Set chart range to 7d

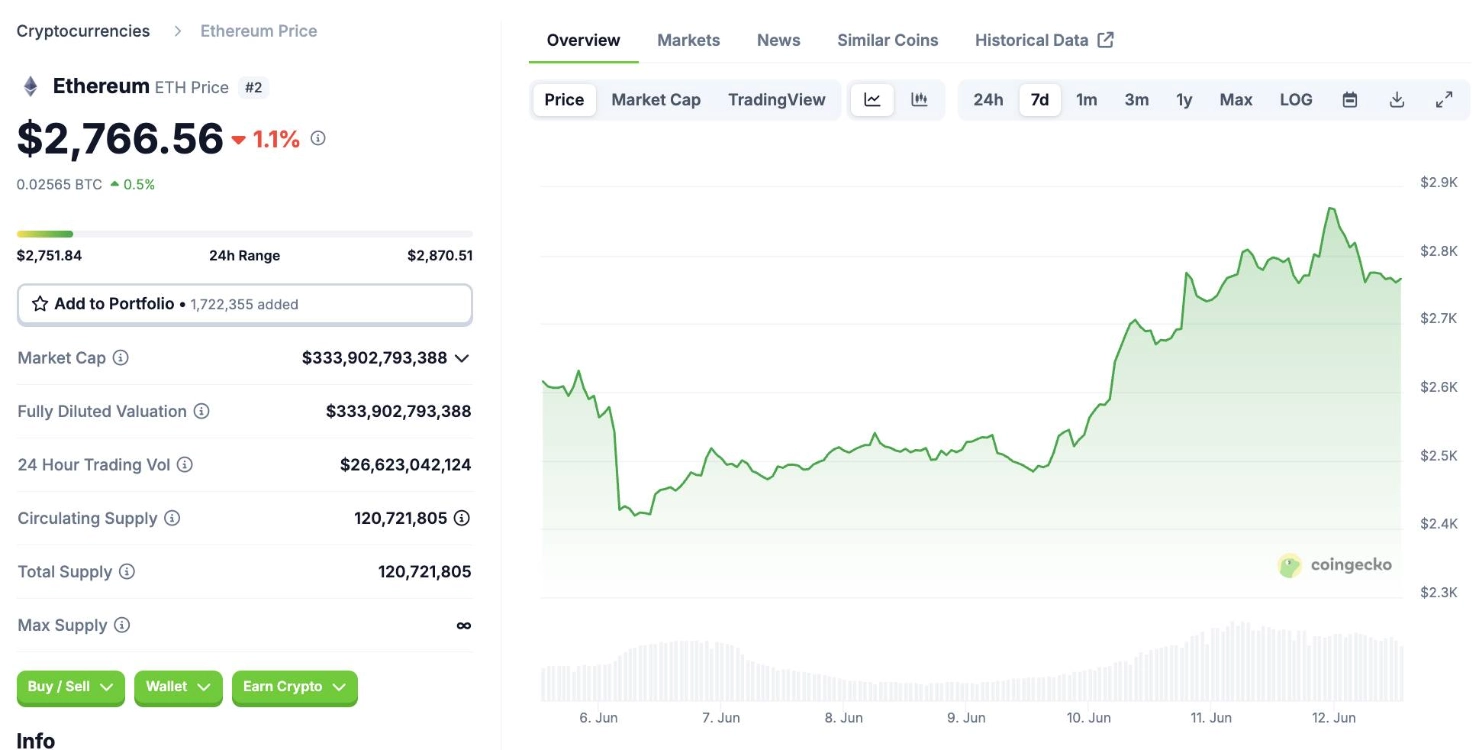(1040, 99)
